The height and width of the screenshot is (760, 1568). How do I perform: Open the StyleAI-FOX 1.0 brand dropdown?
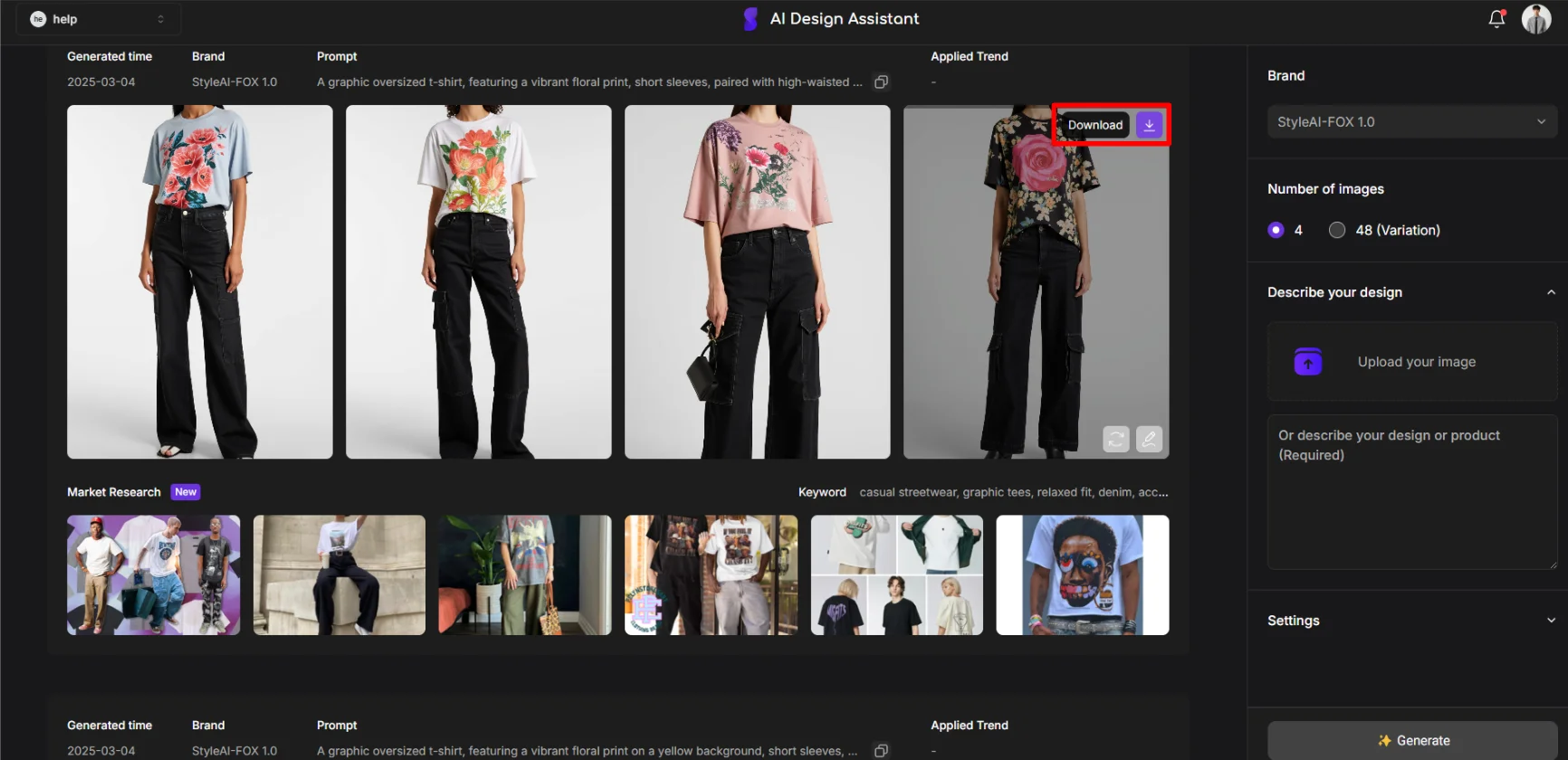click(1411, 122)
